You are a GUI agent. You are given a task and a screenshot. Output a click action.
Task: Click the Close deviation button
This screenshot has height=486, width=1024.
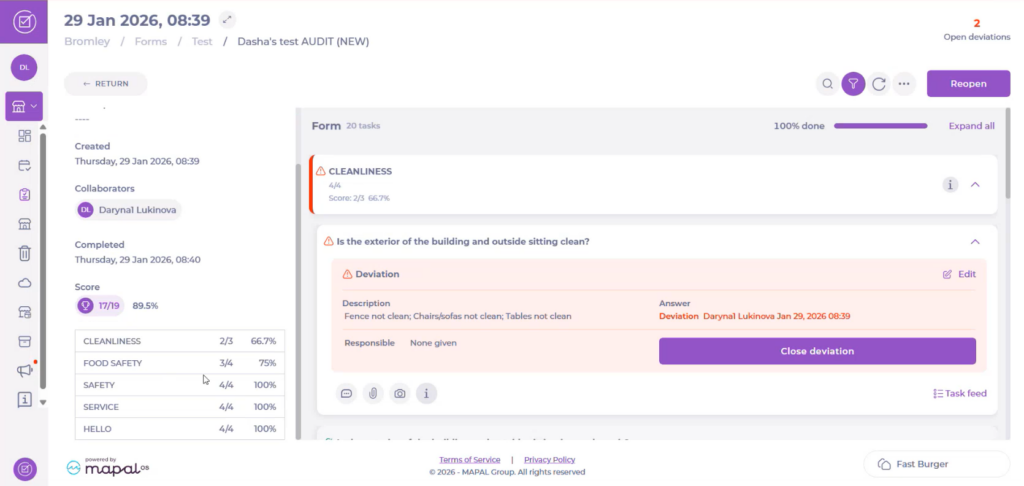click(x=817, y=351)
